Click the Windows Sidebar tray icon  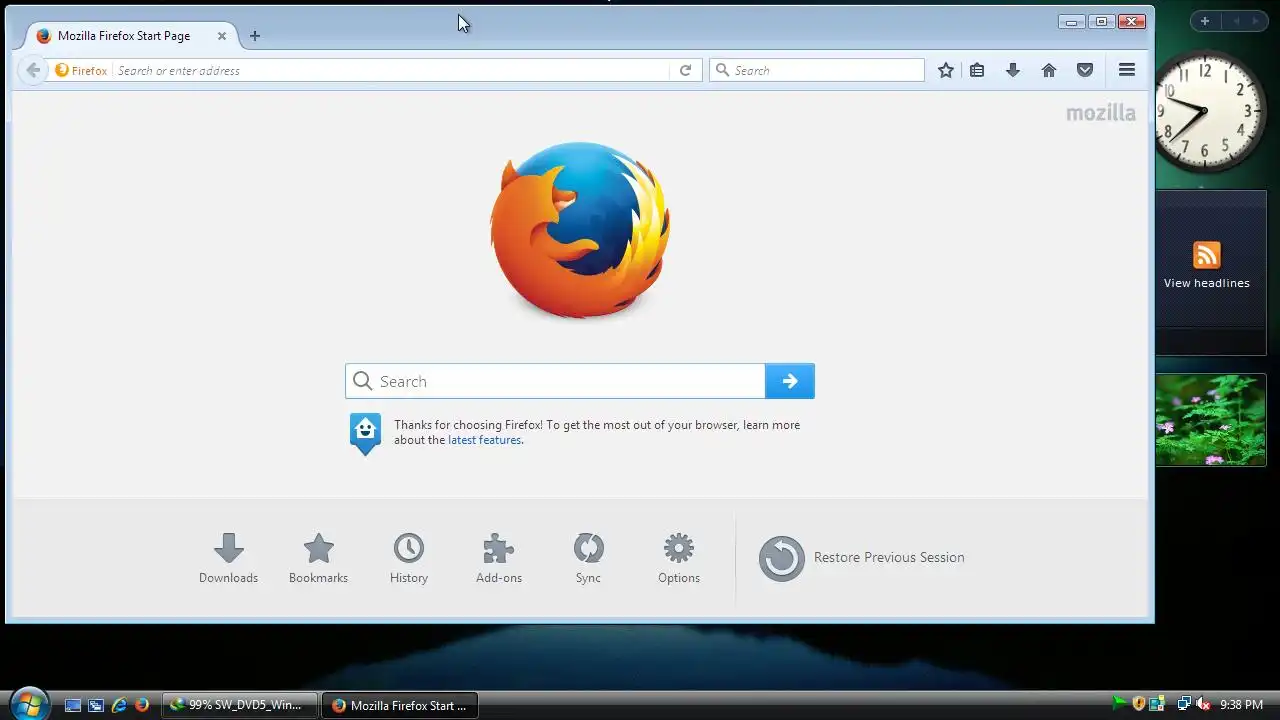1157,705
